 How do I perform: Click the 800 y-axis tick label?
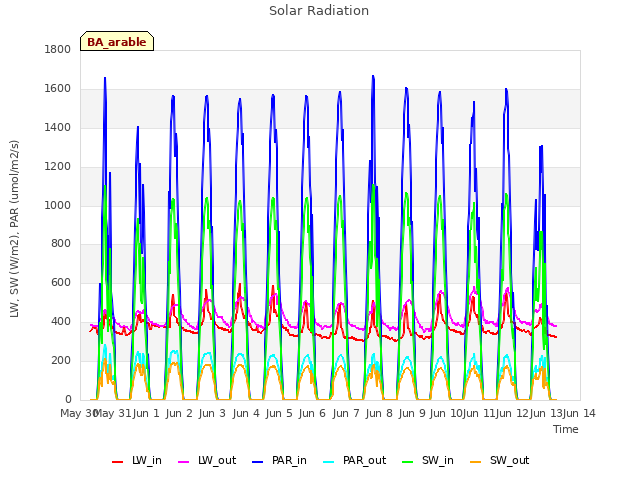[61, 244]
